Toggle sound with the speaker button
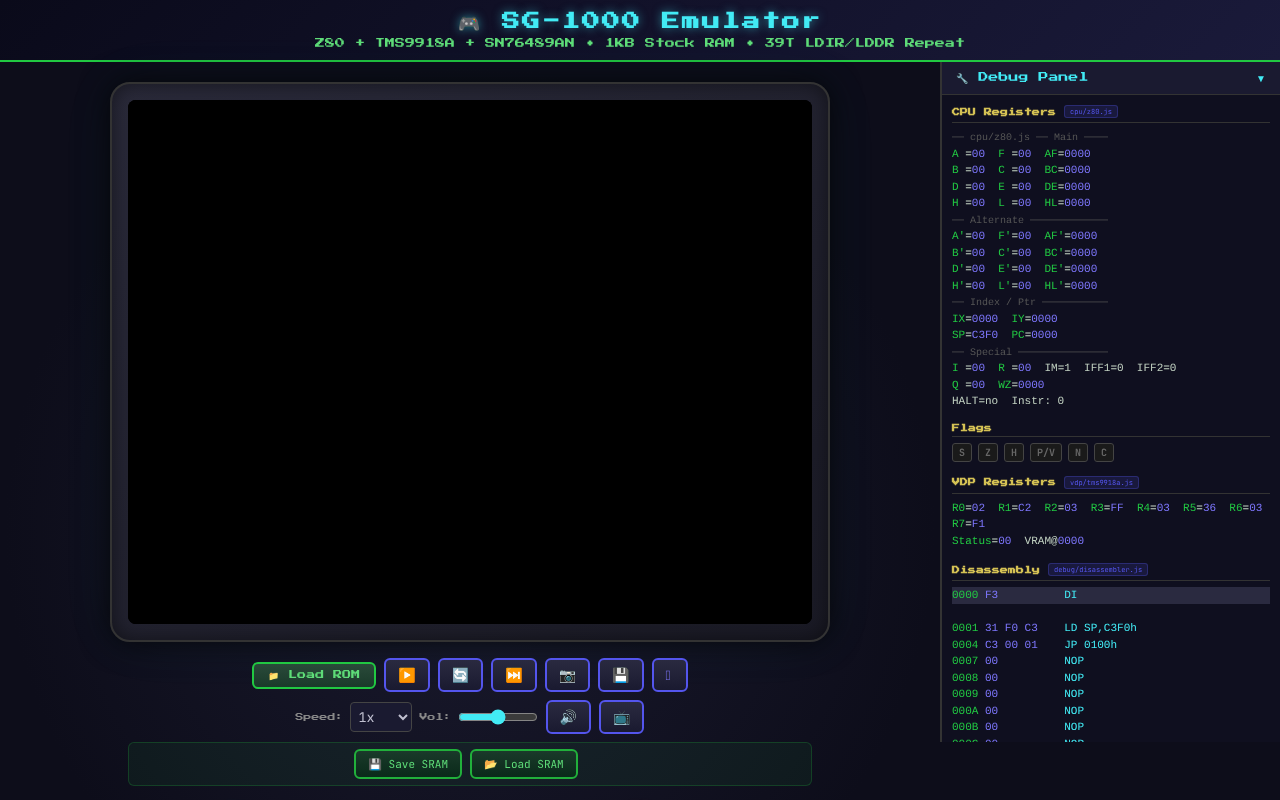 [568, 717]
